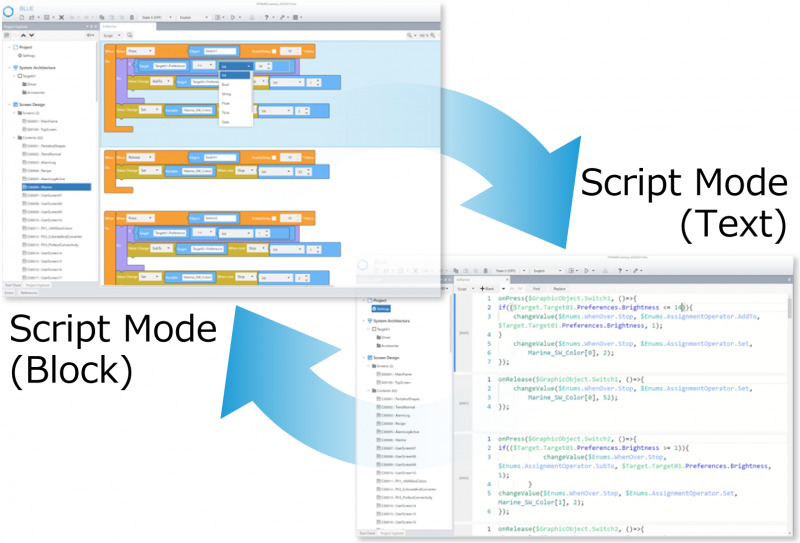Click the up arrow in Project Explorer
This screenshot has width=800, height=543.
[23, 35]
